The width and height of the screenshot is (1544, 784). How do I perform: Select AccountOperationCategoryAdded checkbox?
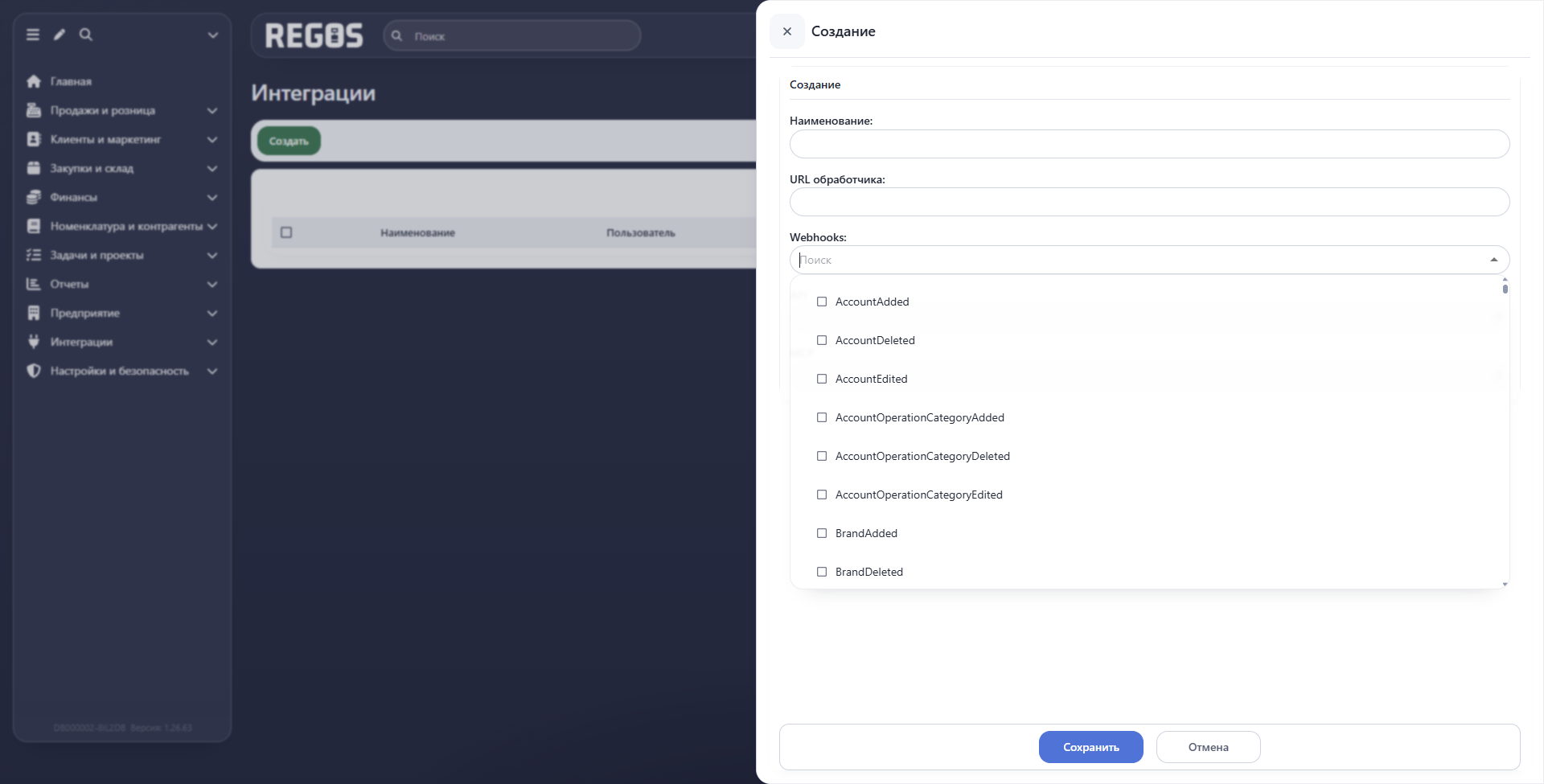point(822,417)
